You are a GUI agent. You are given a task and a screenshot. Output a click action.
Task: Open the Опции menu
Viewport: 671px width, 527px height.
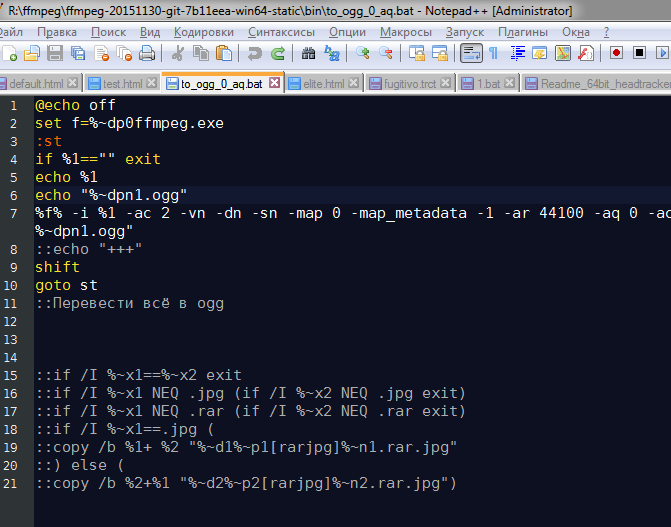click(x=347, y=32)
